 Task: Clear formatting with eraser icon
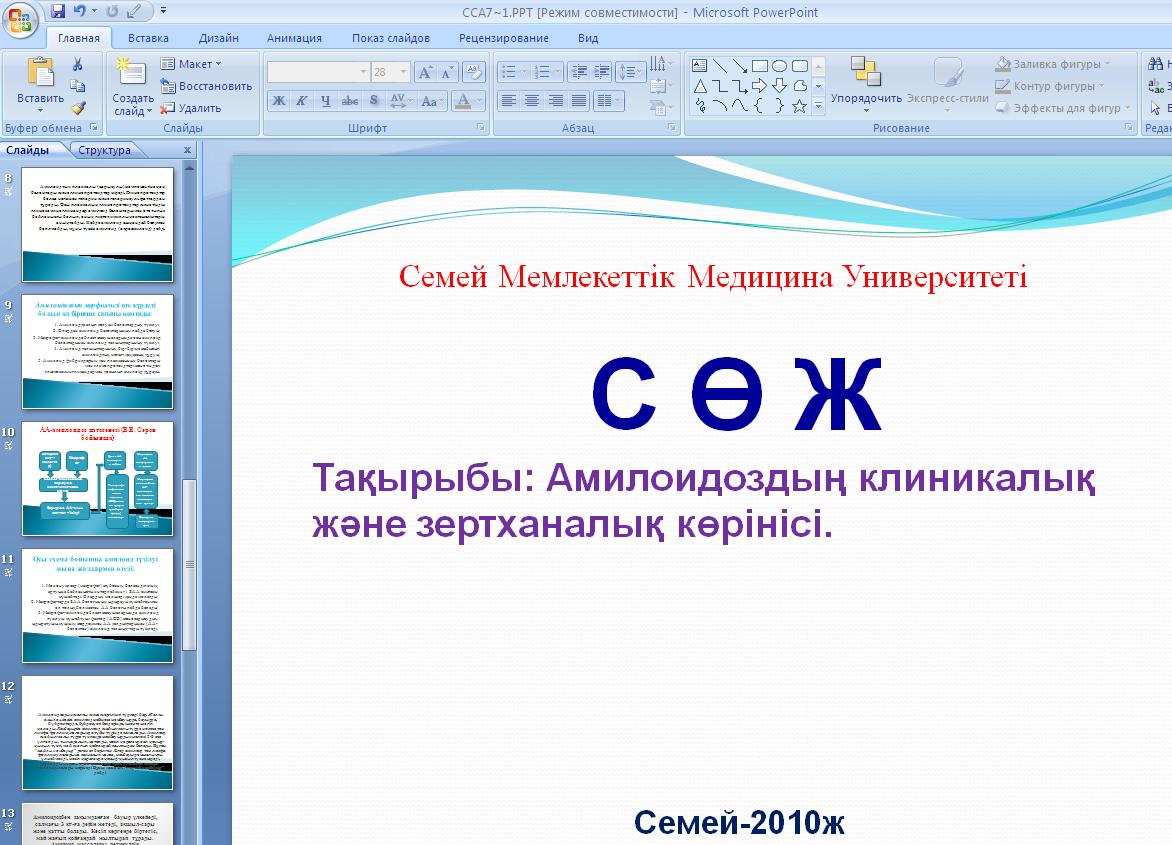(474, 72)
